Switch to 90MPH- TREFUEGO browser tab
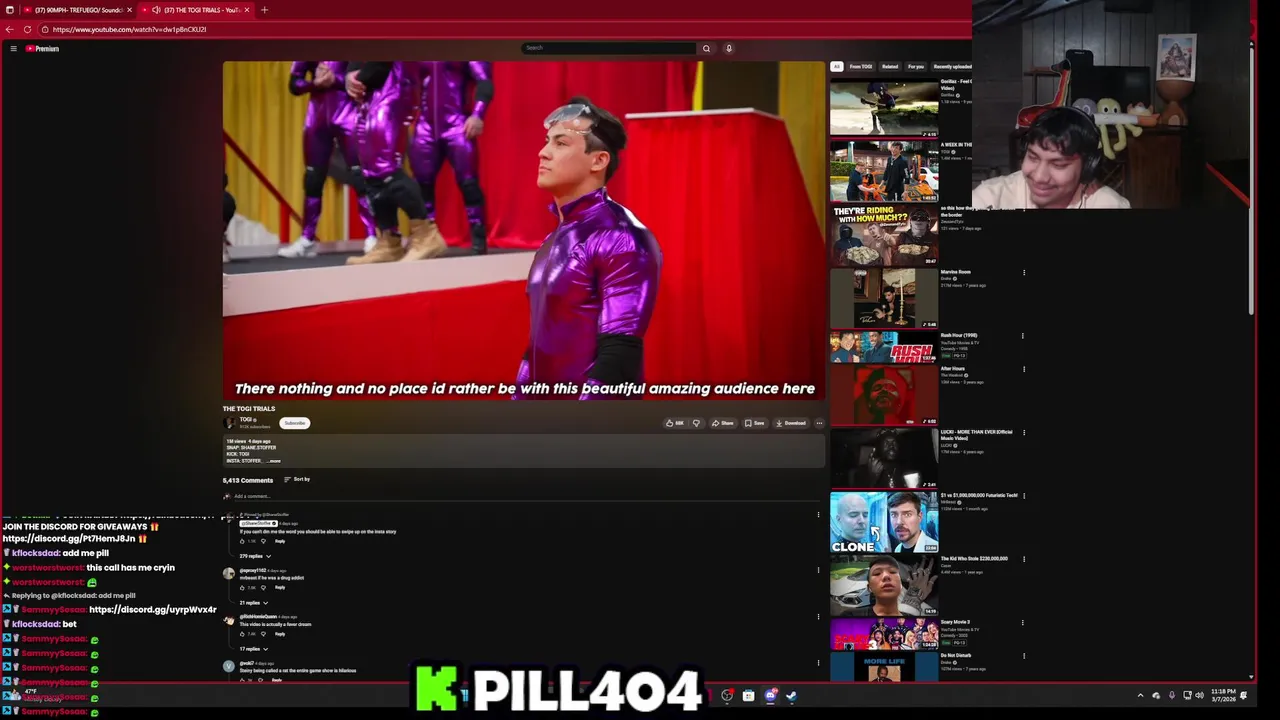 [79, 10]
